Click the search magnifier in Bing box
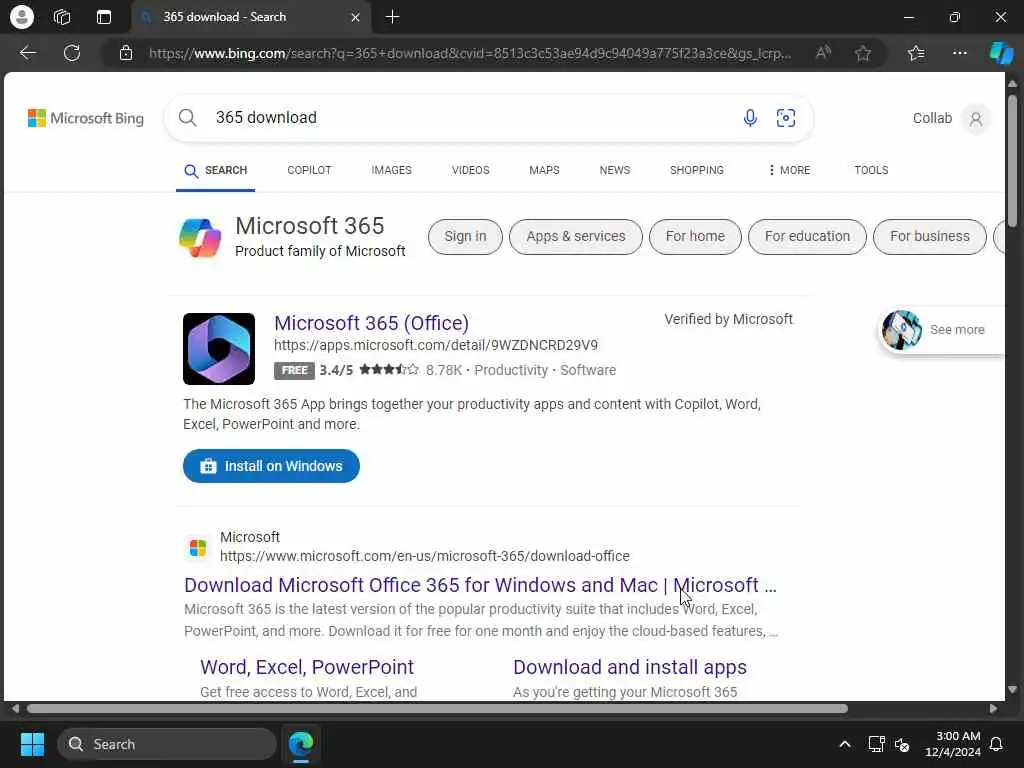This screenshot has height=768, width=1024. point(187,118)
